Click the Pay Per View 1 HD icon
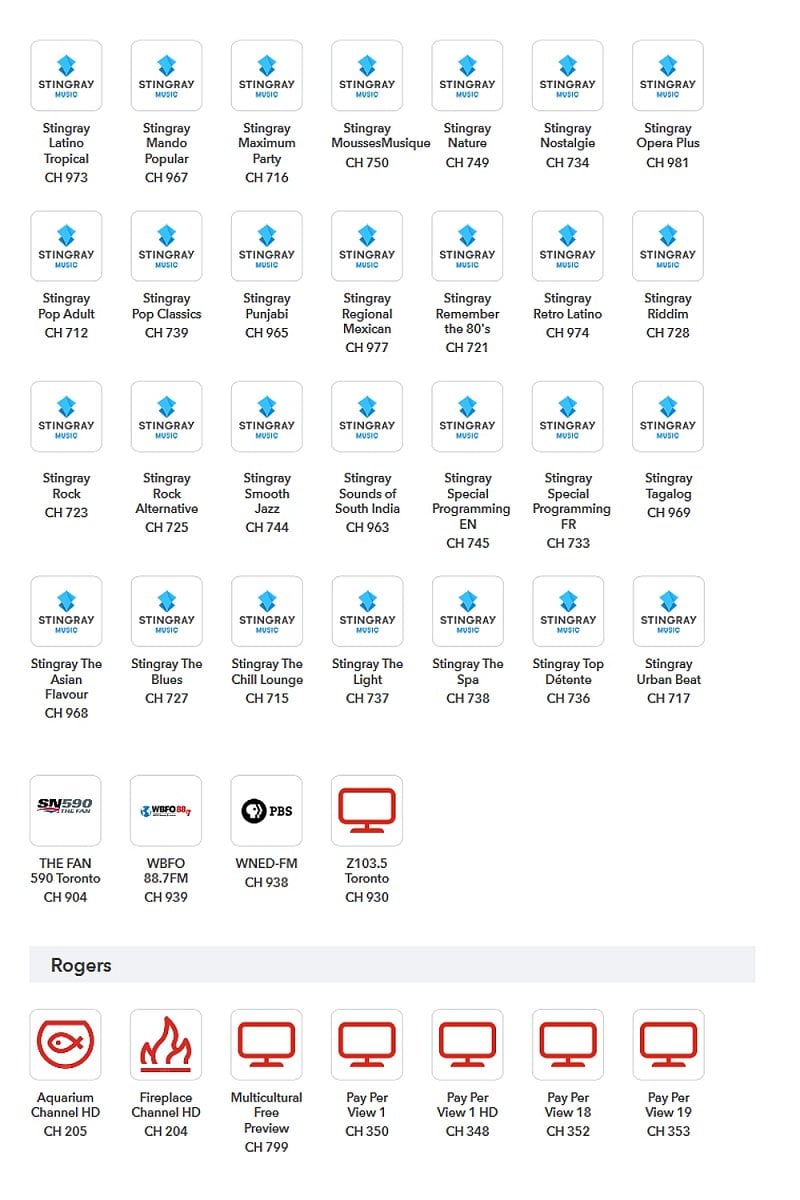Screen dimensions: 800x1200 point(467,1044)
